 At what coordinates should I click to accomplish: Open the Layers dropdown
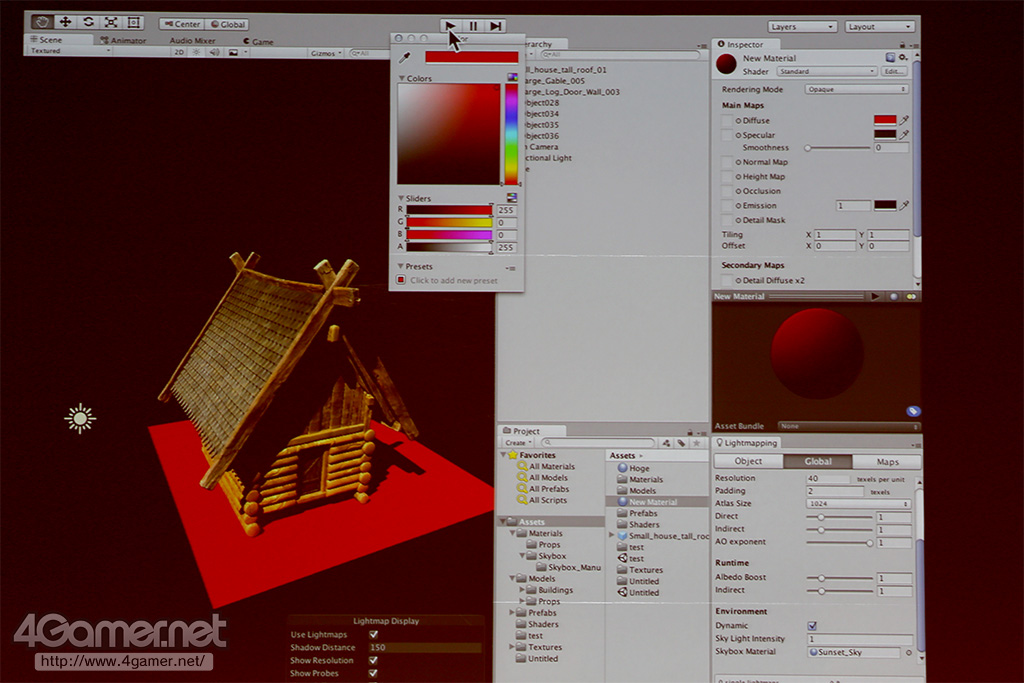[802, 27]
